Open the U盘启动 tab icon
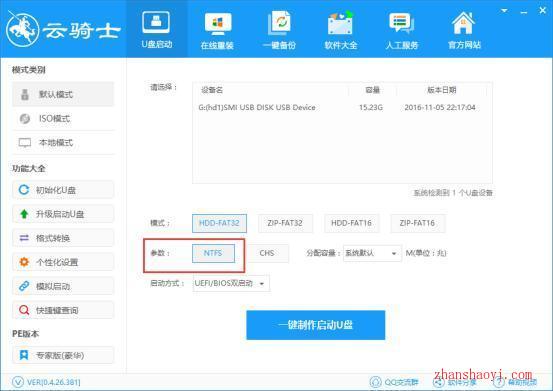553x391 pixels. [156, 22]
